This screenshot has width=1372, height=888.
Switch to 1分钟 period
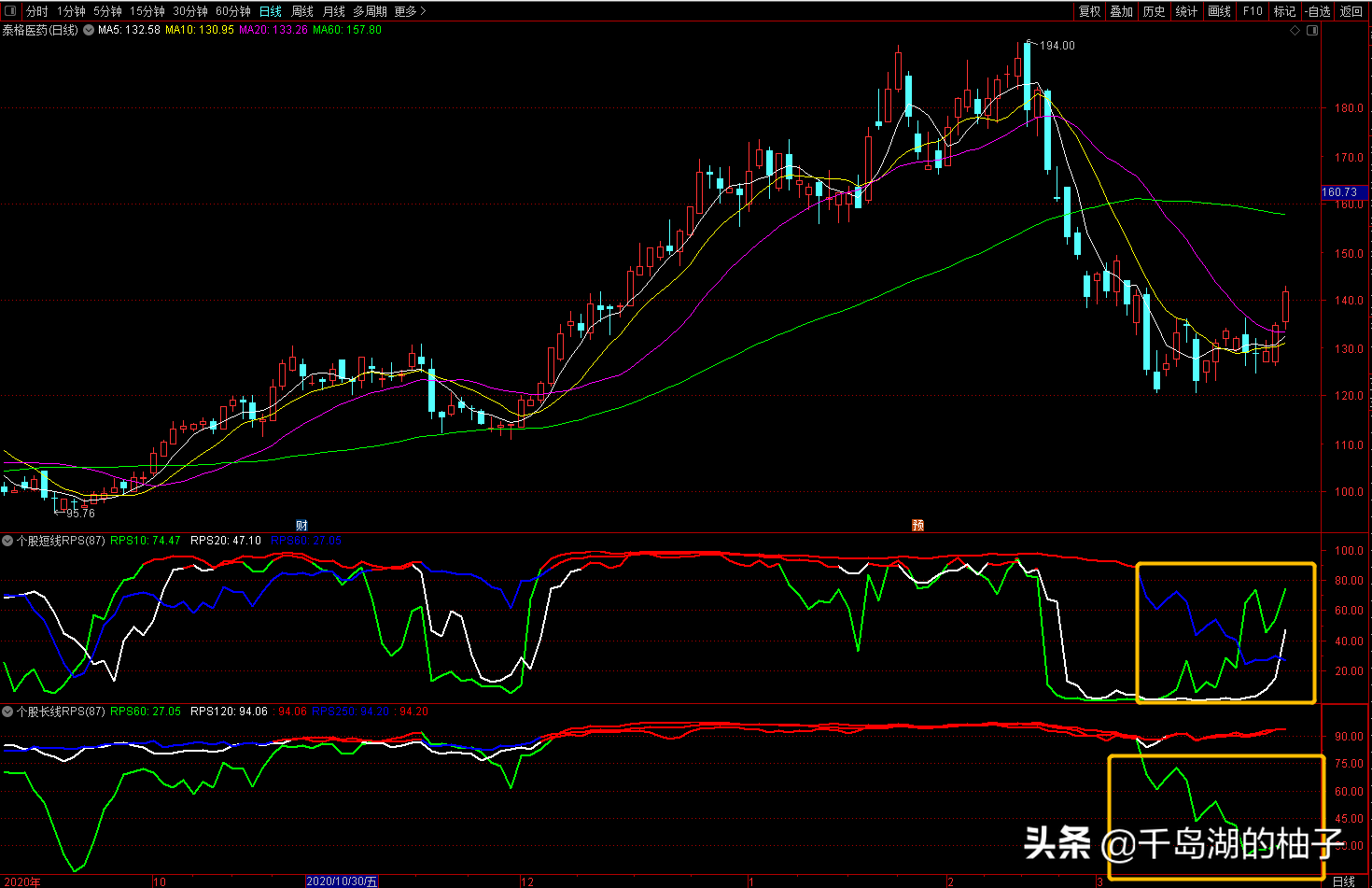pos(71,11)
